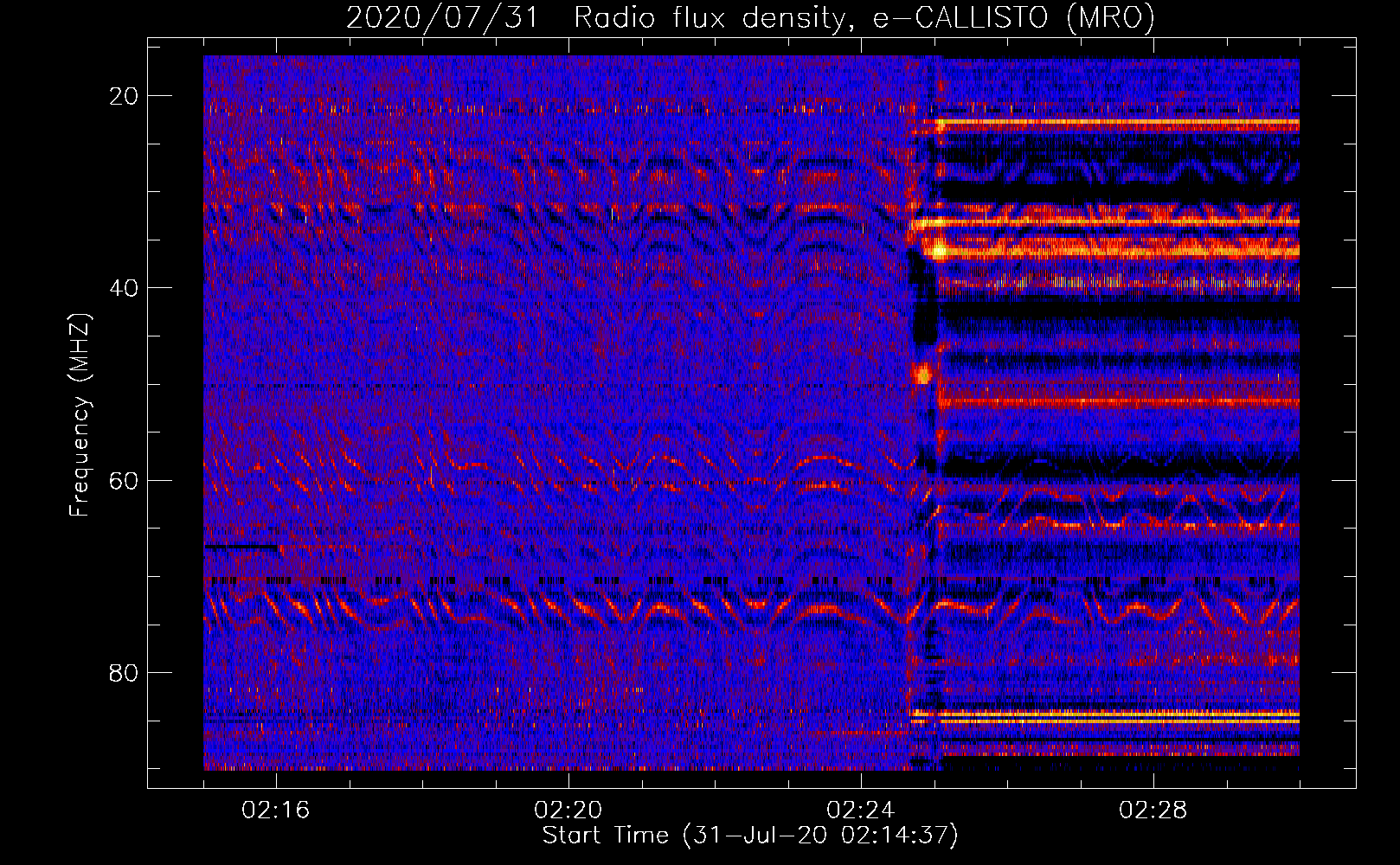Click the 02:20 time tick label
The image size is (1400, 865).
point(568,811)
